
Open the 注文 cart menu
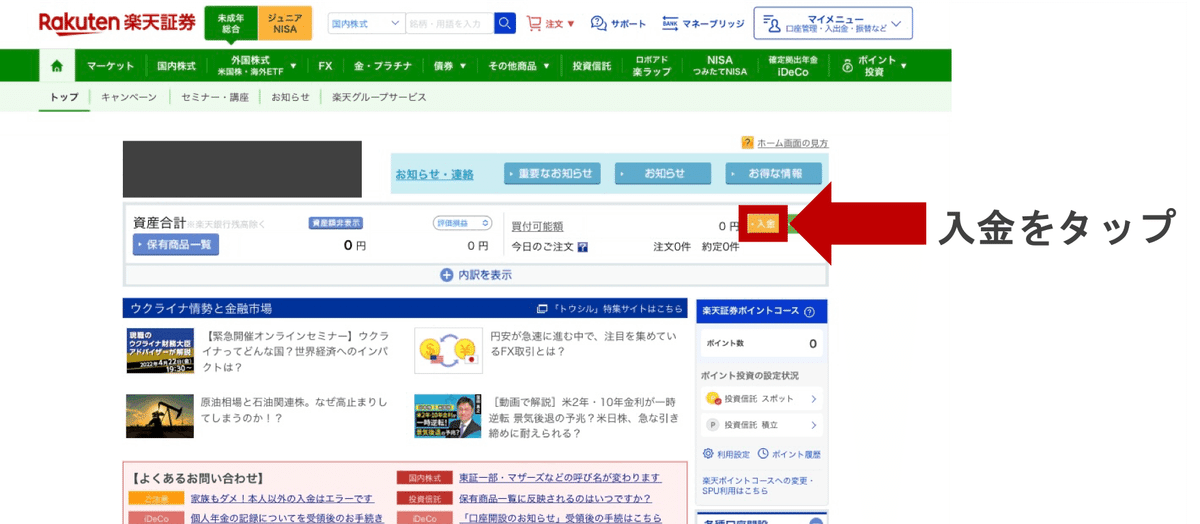[551, 23]
